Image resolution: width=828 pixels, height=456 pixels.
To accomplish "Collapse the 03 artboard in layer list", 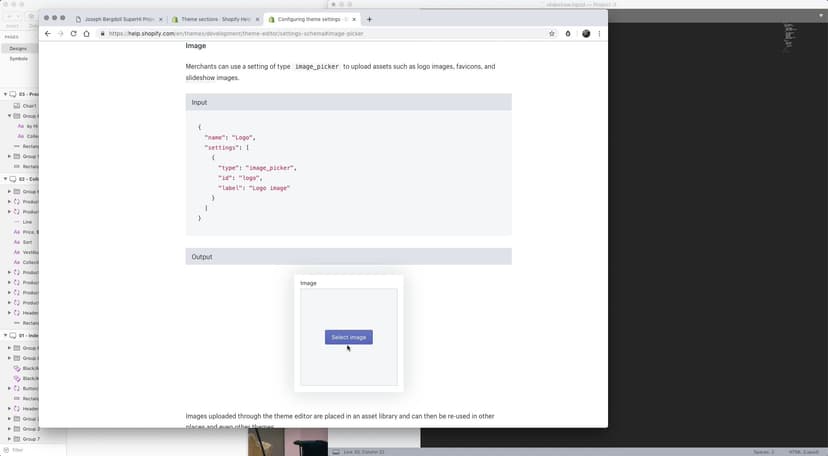I will [x=4, y=94].
